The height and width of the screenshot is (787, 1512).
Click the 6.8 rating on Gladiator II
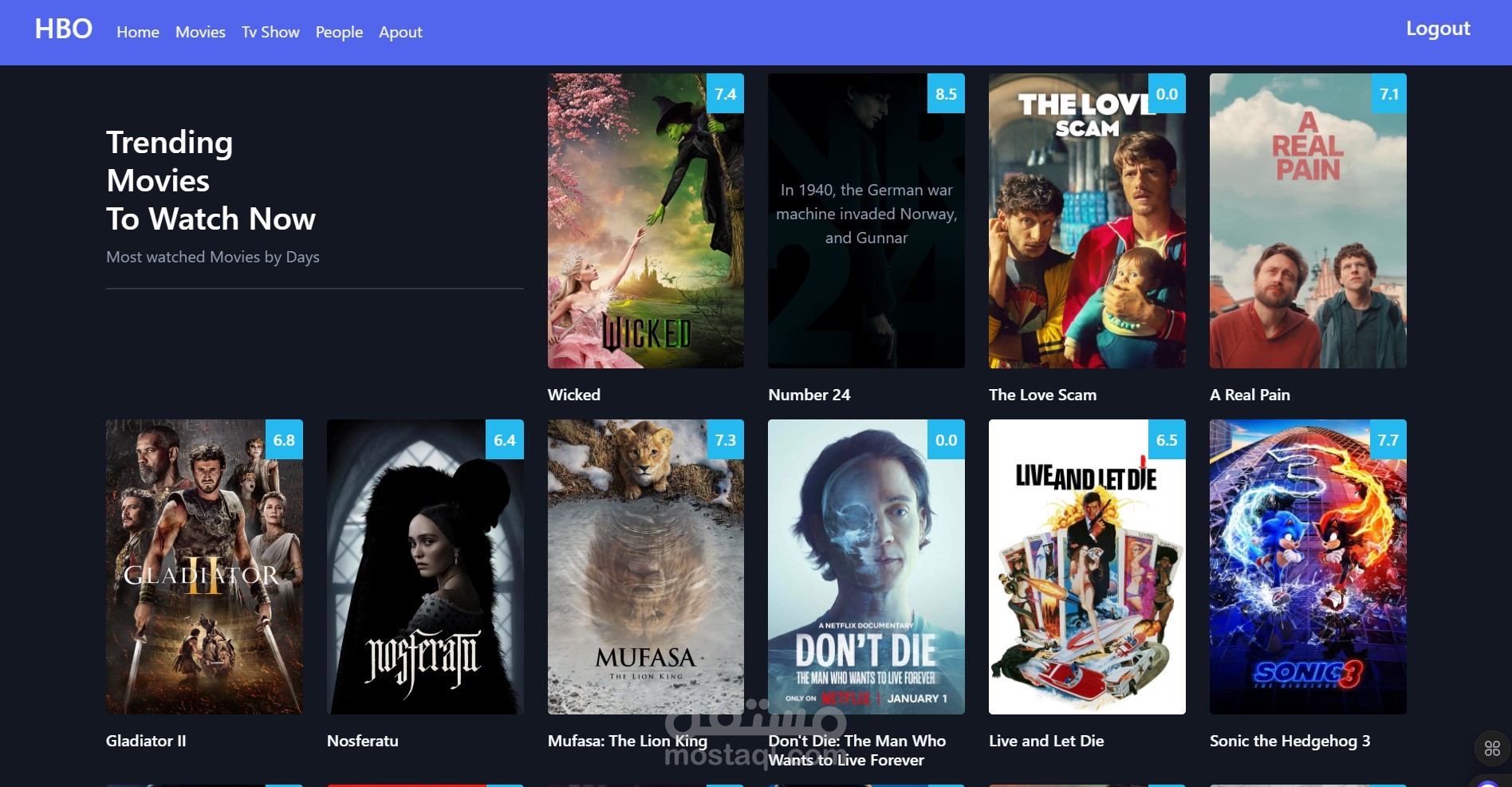pyautogui.click(x=284, y=439)
